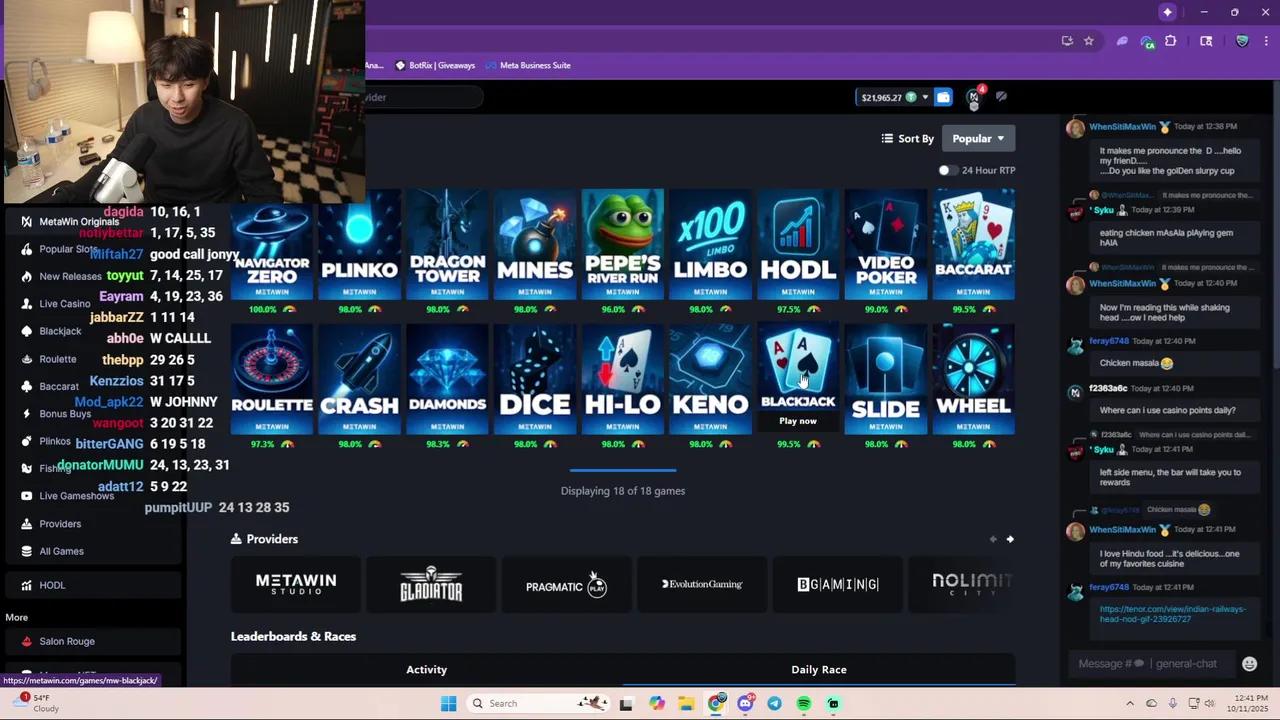The height and width of the screenshot is (720, 1280).
Task: Launch the Wheel game
Action: pyautogui.click(x=973, y=380)
